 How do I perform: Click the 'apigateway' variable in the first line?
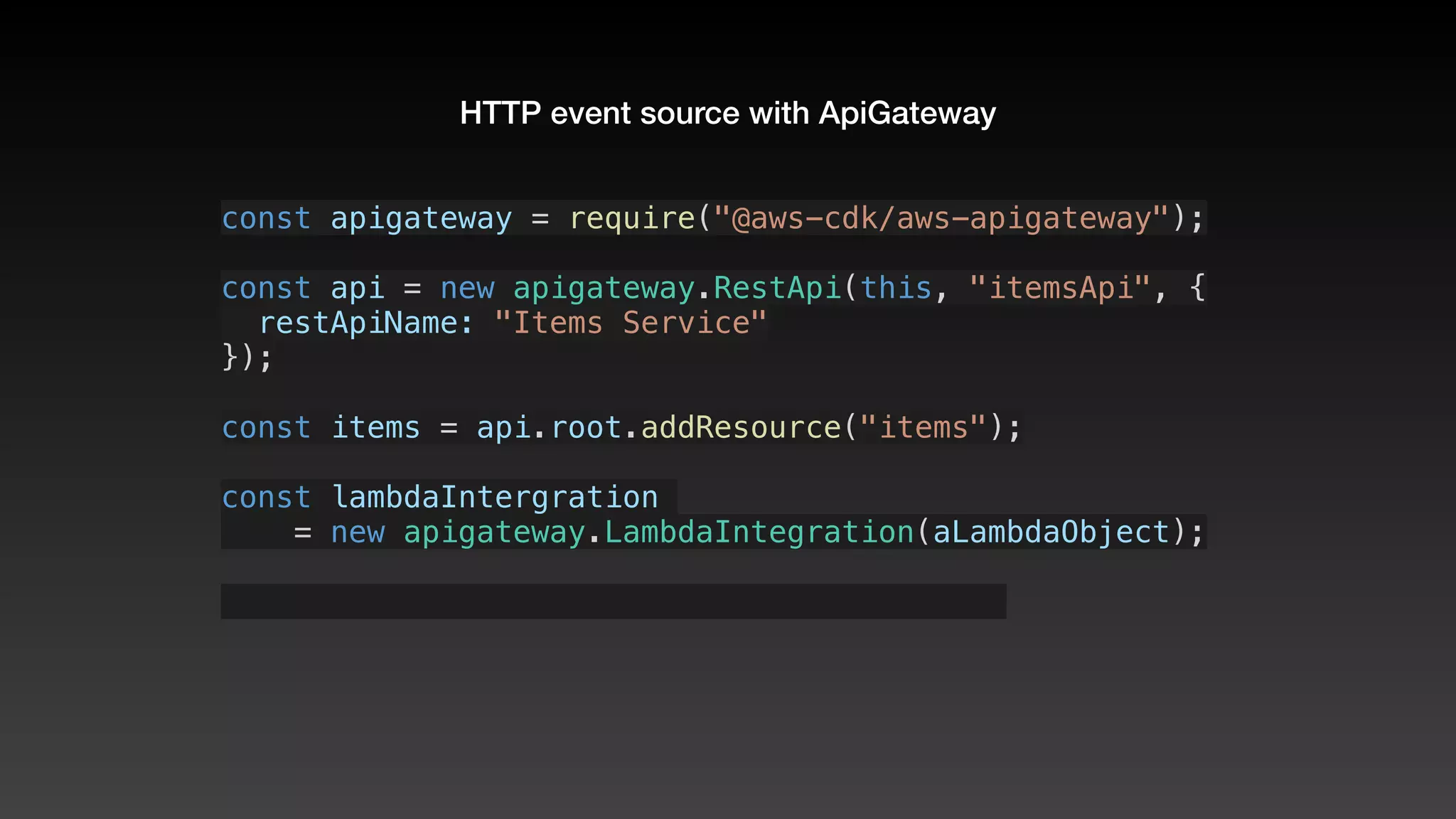tap(421, 218)
